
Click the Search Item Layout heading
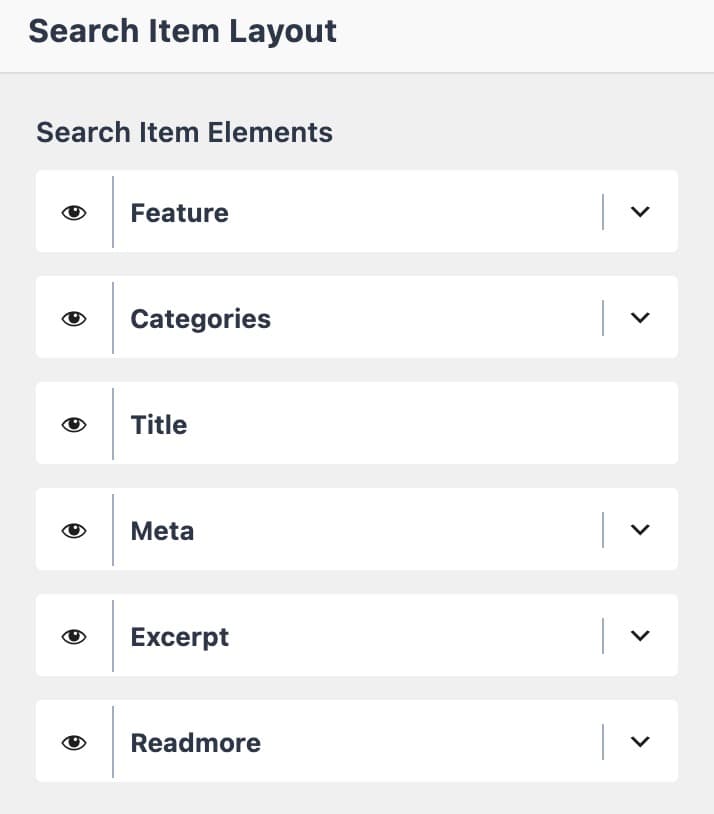coord(183,30)
